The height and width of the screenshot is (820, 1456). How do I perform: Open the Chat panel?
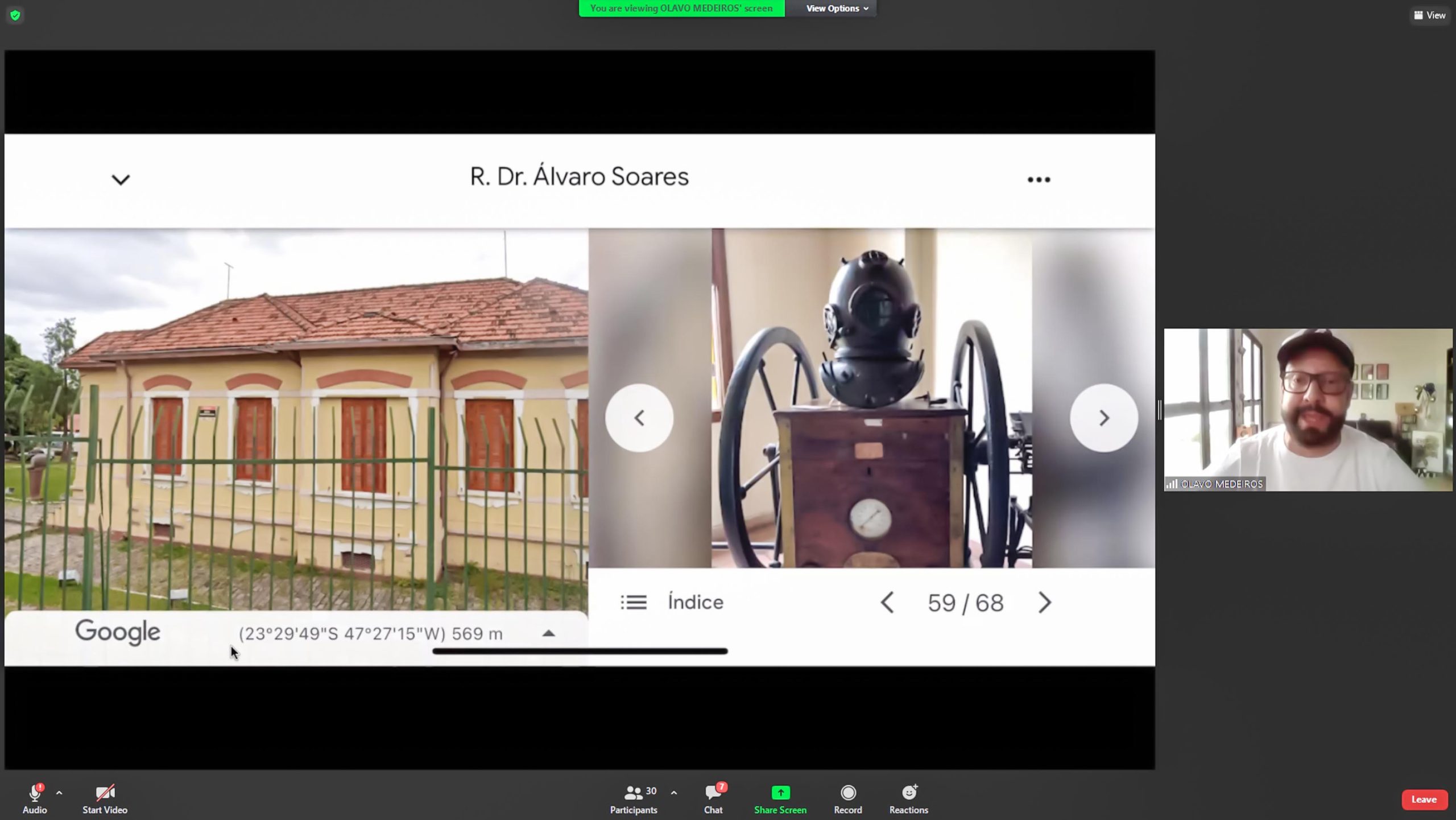[x=713, y=793]
